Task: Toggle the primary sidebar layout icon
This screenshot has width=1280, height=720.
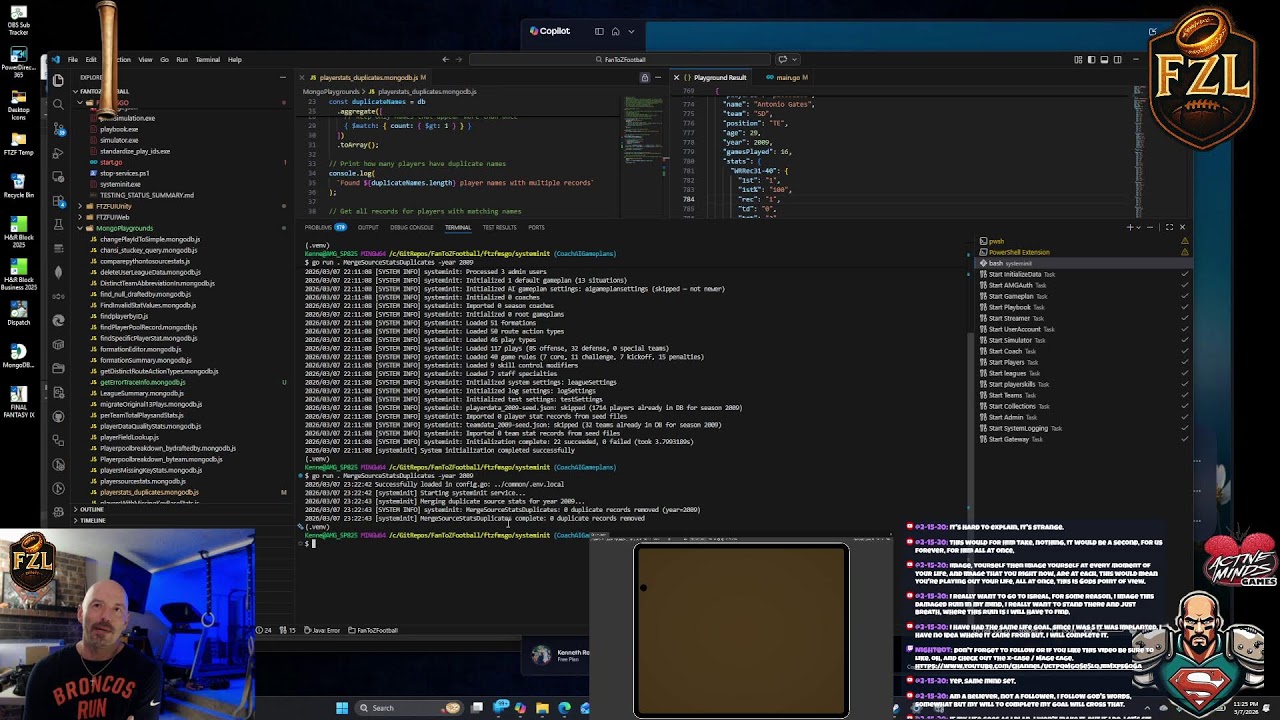Action: tap(1091, 60)
